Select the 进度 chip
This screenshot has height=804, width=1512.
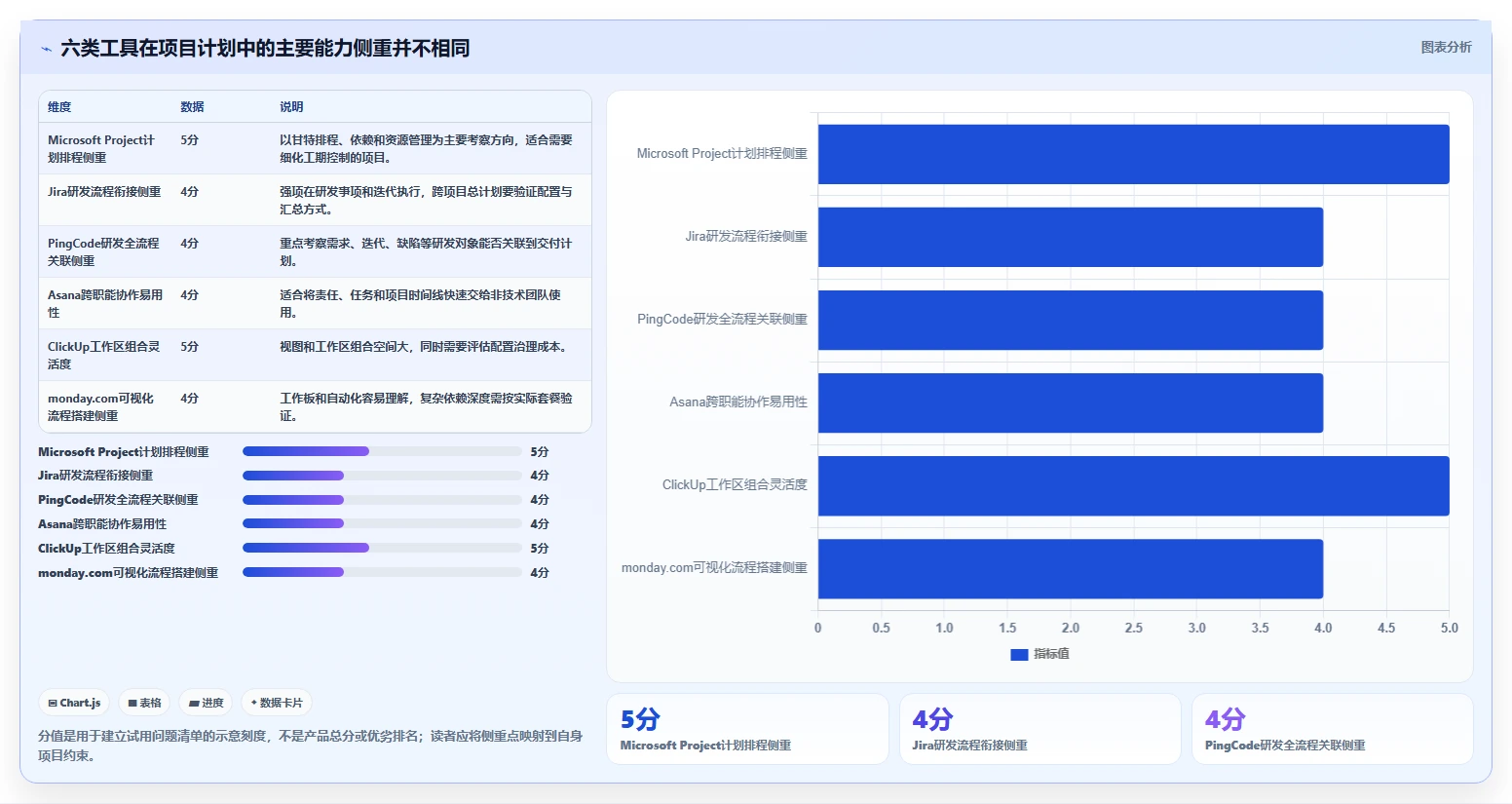(207, 703)
